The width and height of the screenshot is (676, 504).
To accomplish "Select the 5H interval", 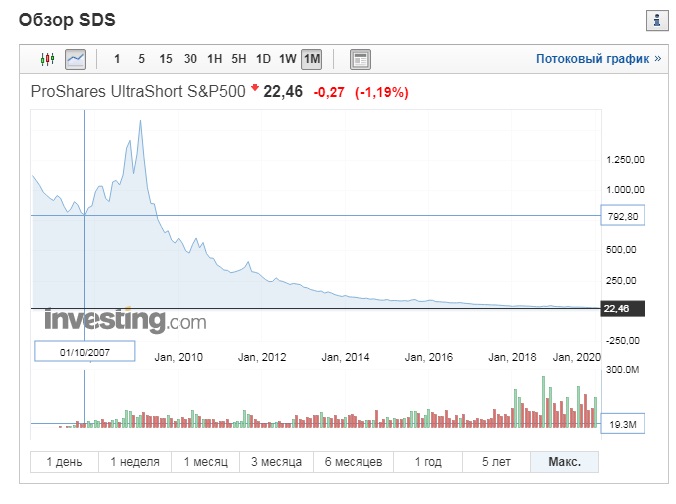I will tap(239, 59).
